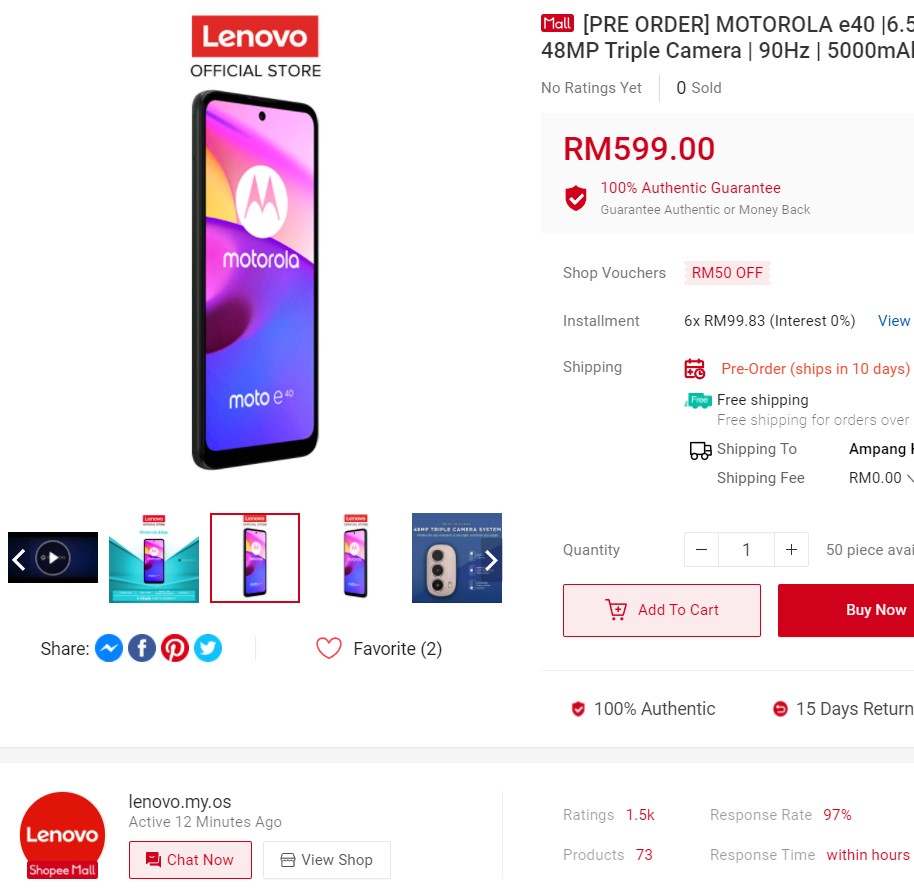Decrease quantity with the minus button
The image size is (914, 892).
[x=702, y=550]
